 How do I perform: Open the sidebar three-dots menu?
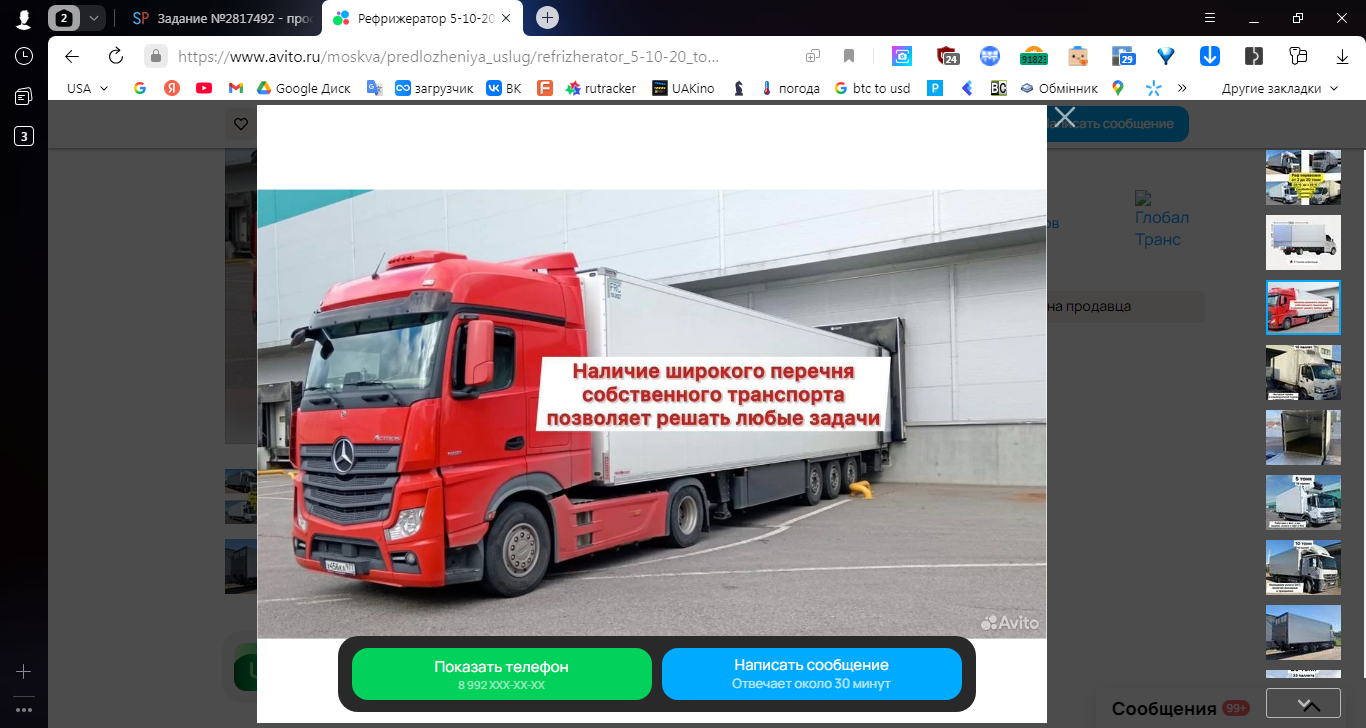[x=24, y=709]
